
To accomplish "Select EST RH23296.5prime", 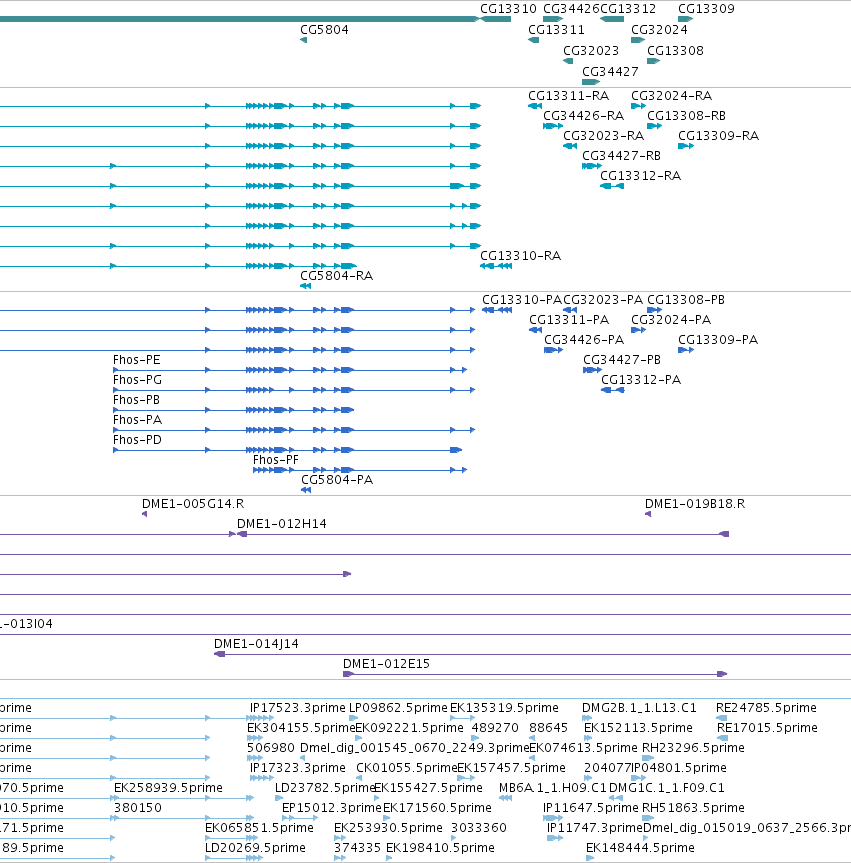I will coord(693,748).
